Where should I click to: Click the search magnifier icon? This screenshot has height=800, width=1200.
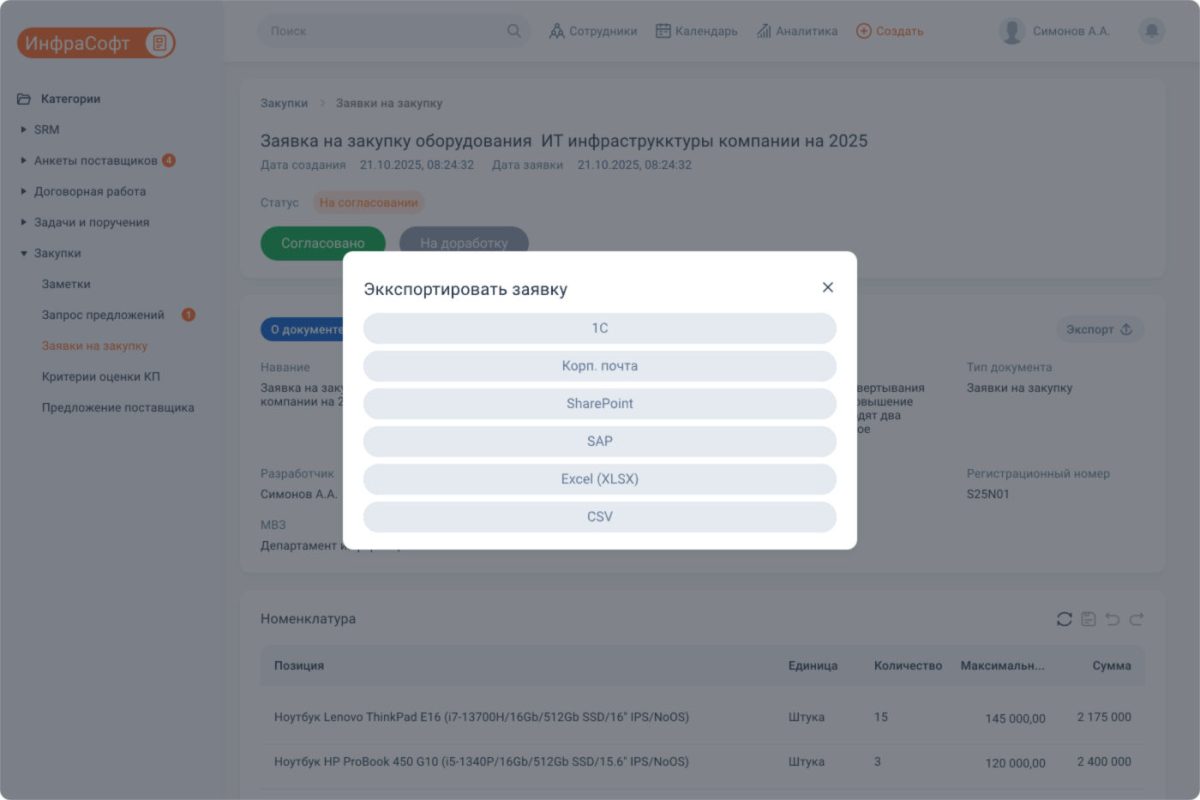[514, 31]
